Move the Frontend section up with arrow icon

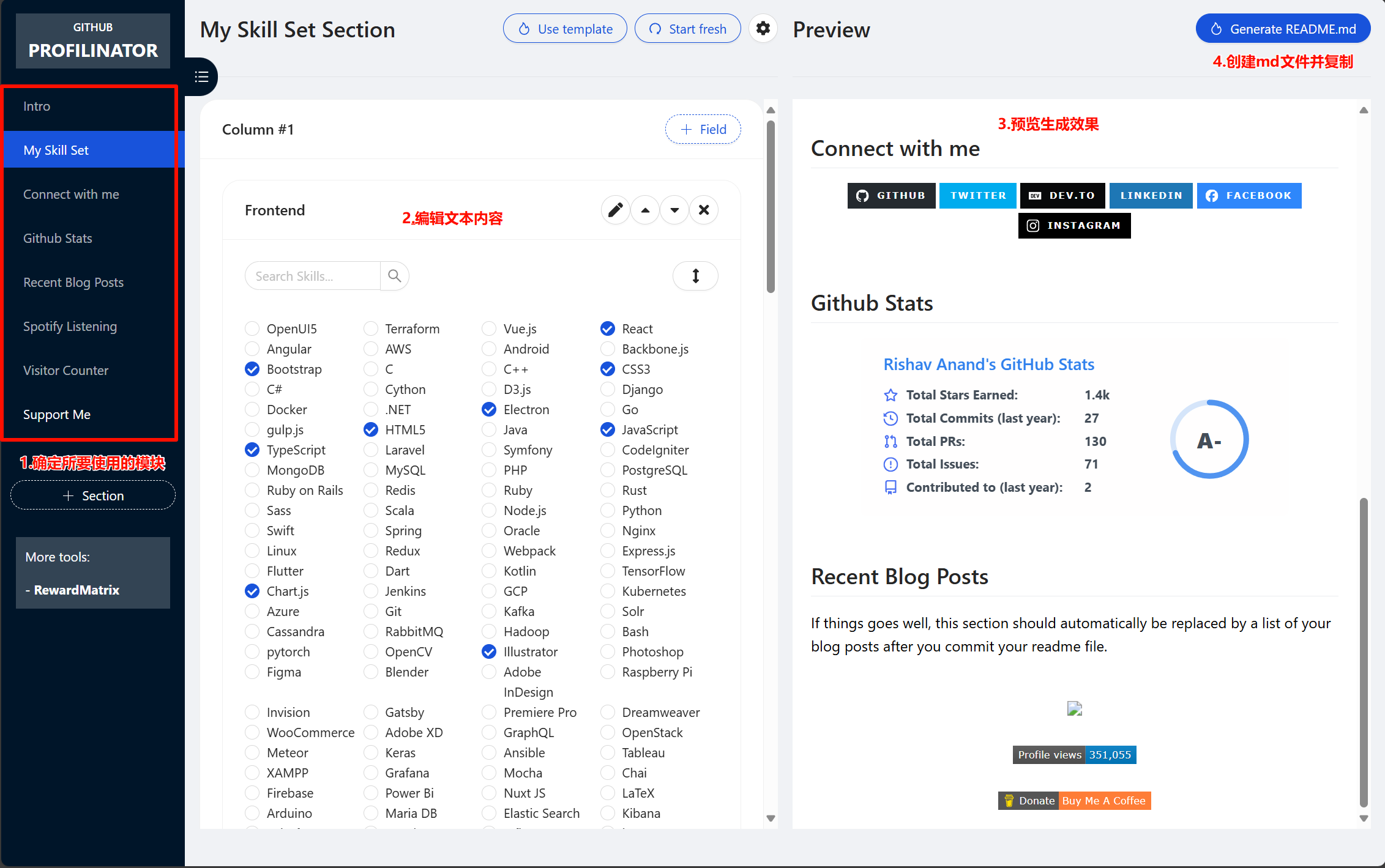tap(644, 210)
